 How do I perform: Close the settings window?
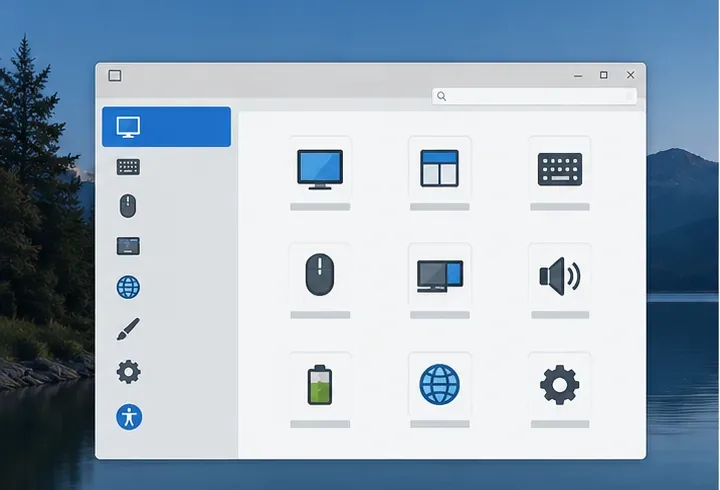[630, 75]
